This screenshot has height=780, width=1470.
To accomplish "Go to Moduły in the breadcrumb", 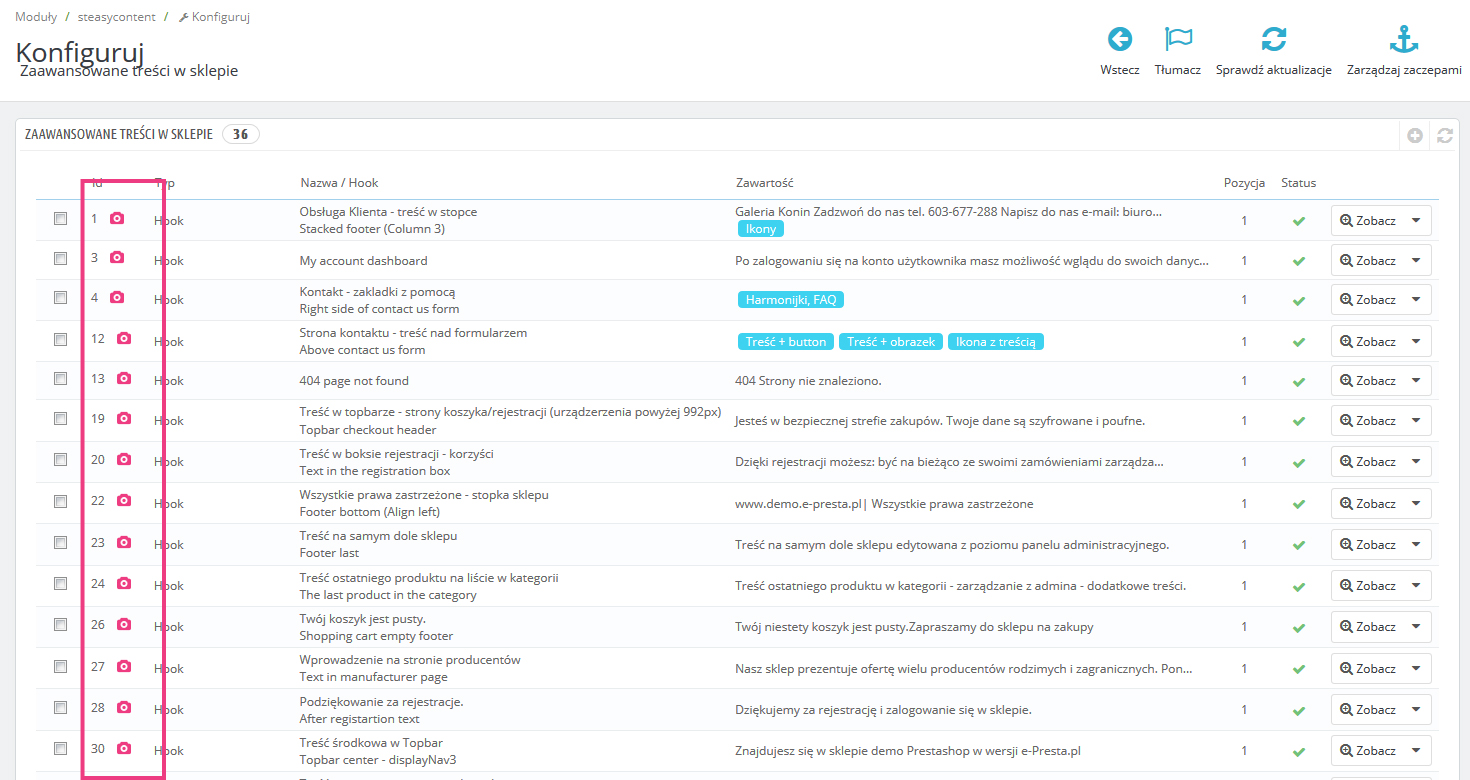I will (36, 17).
